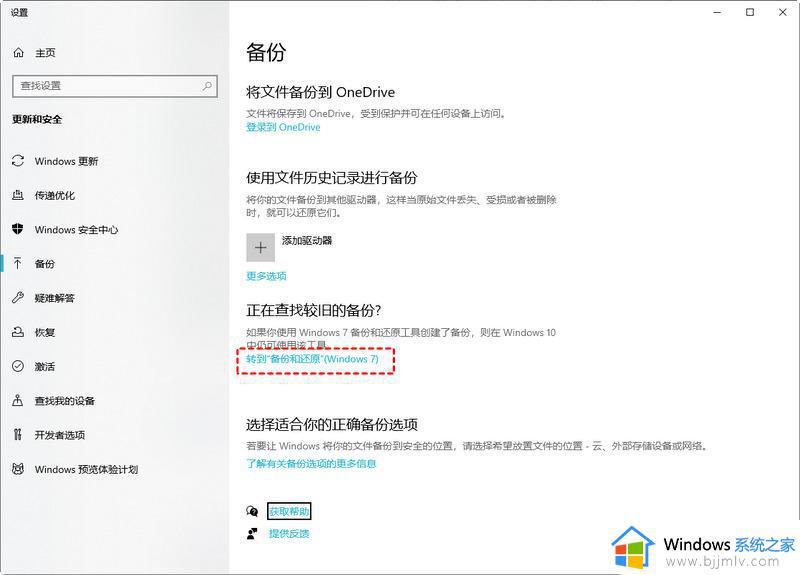
Task: Select the 备份 sidebar entry
Action: coord(44,264)
